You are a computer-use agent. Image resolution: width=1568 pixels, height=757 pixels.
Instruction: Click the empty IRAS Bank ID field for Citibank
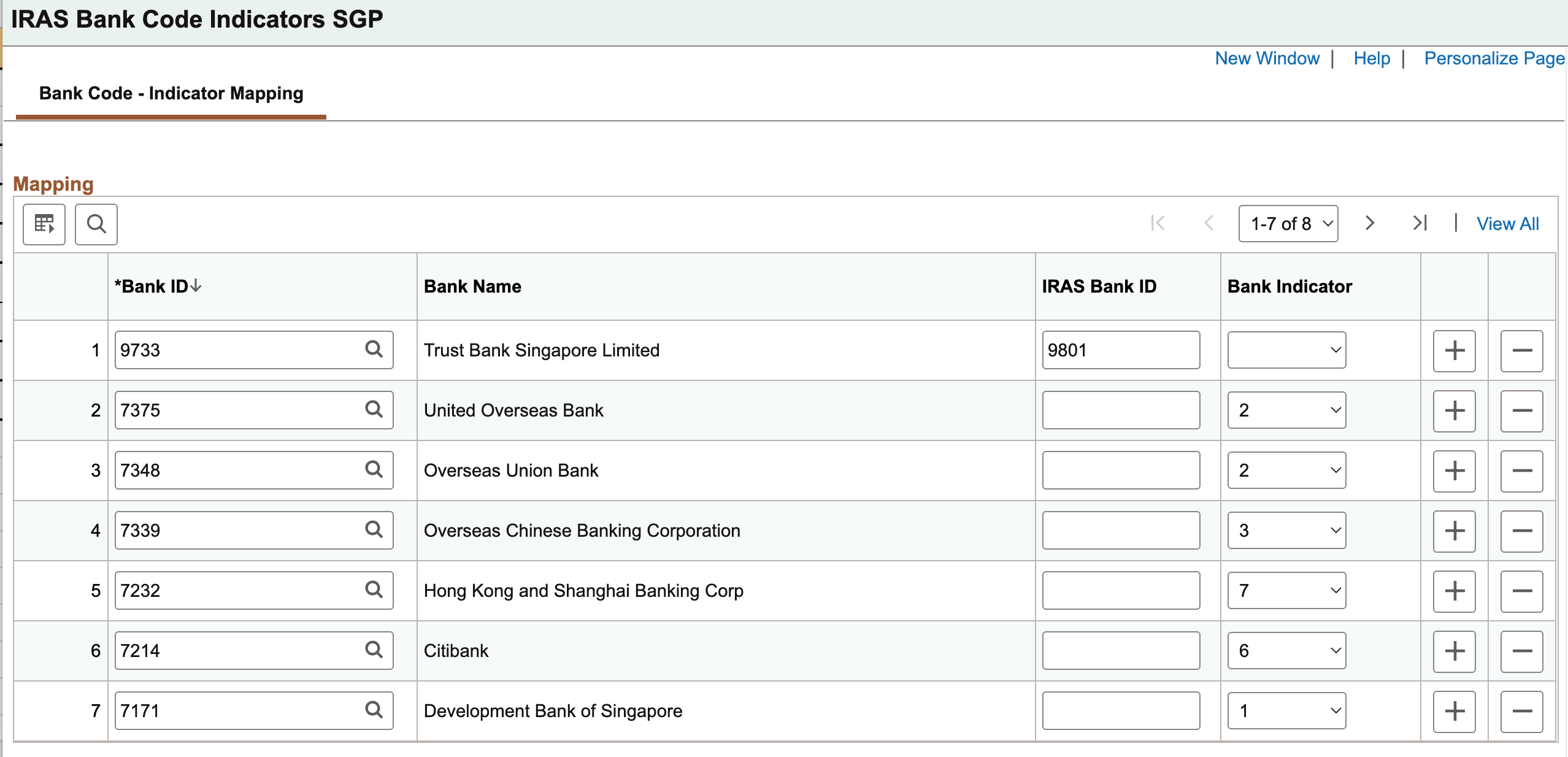tap(1121, 651)
